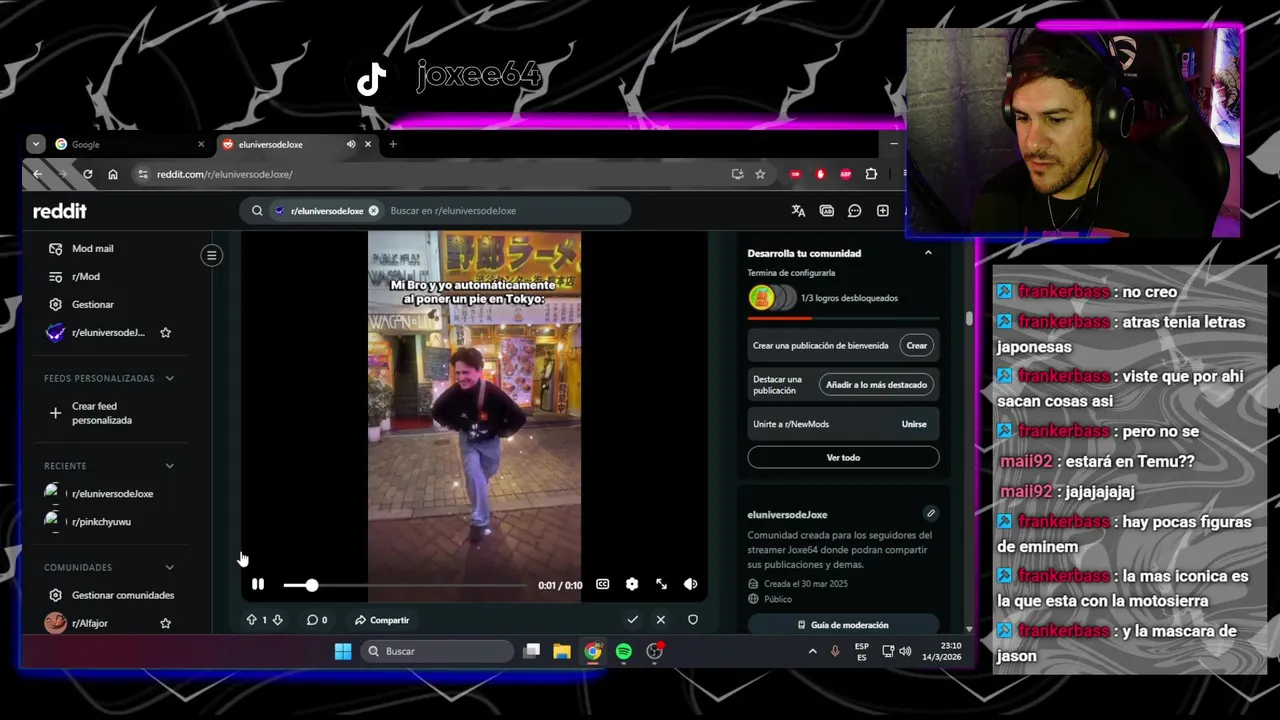Collapse Desarrolla tu comunidad card
Image resolution: width=1280 pixels, height=720 pixels.
[928, 253]
